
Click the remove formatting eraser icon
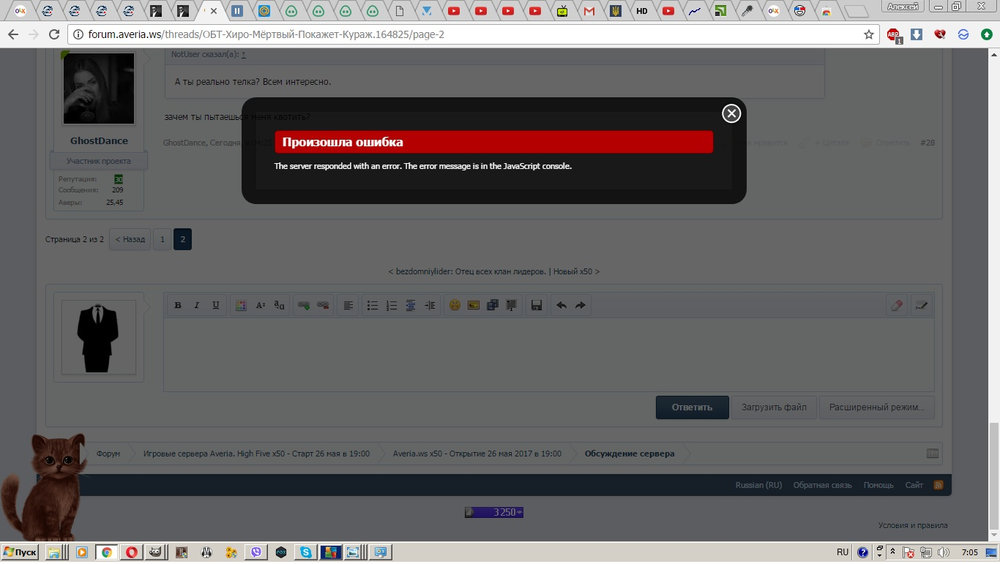click(897, 305)
